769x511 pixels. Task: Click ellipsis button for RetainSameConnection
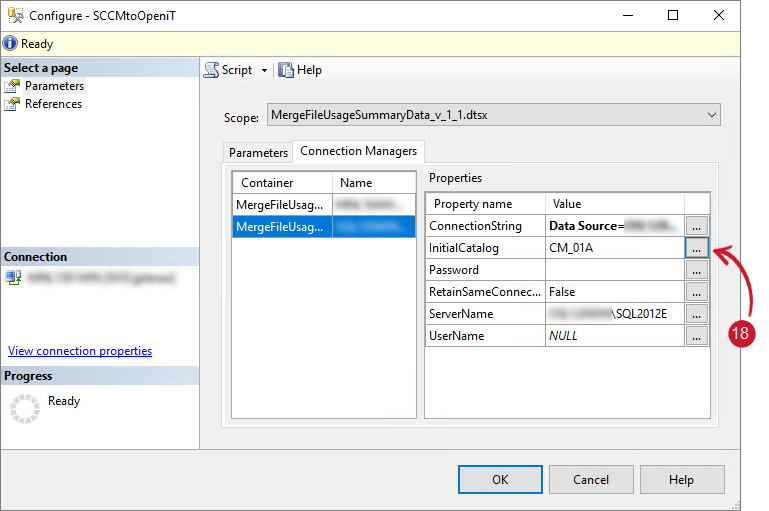pyautogui.click(x=696, y=292)
